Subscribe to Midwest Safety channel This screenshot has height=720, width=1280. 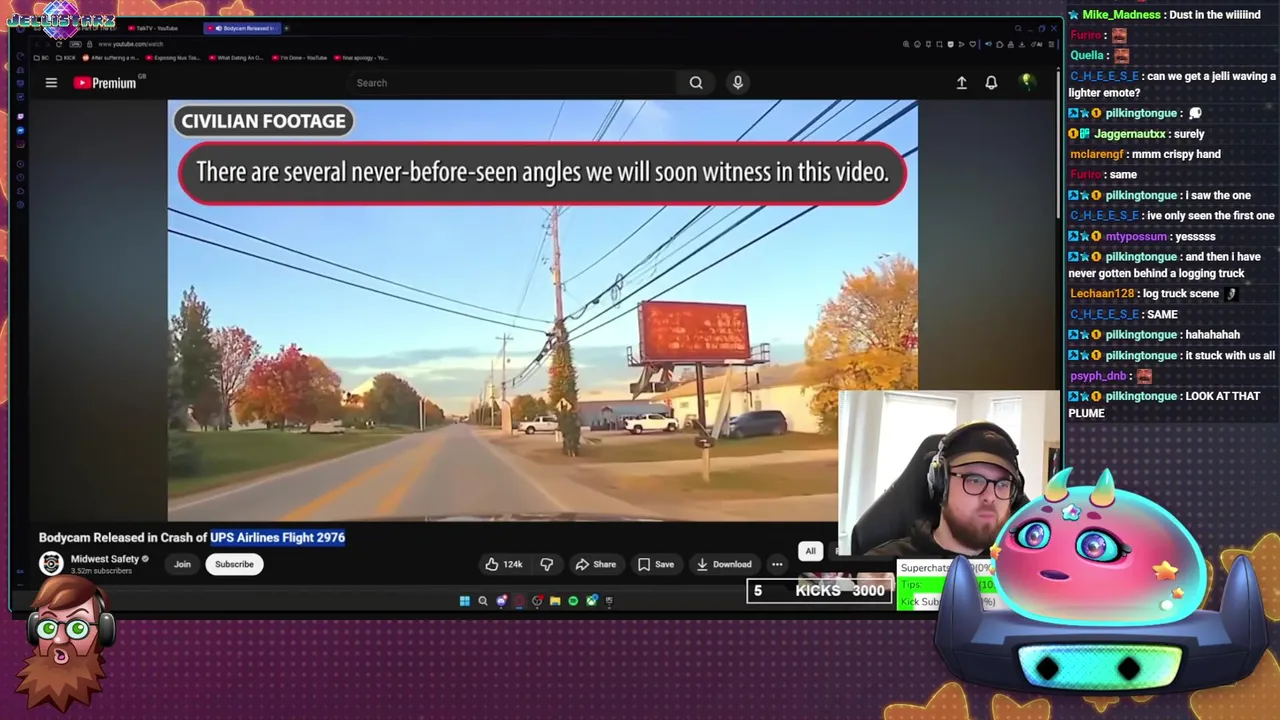[234, 564]
